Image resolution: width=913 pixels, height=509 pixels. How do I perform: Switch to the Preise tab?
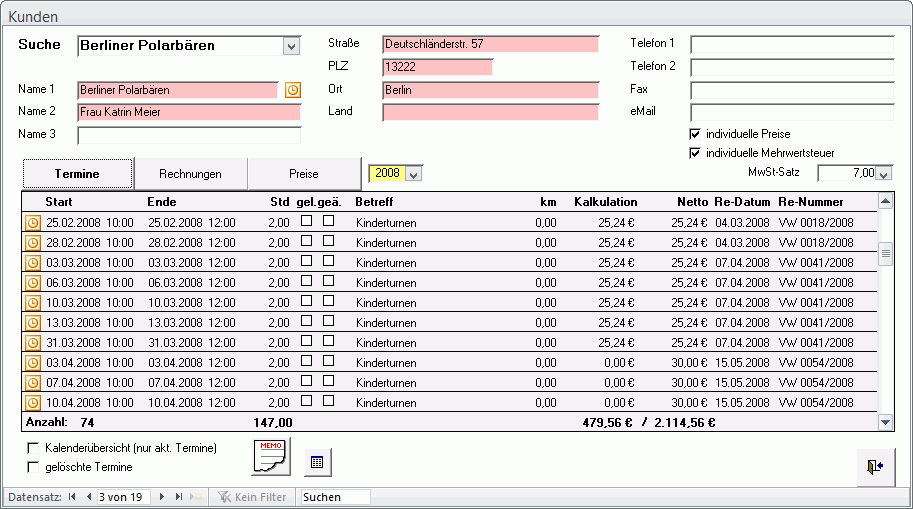tap(304, 174)
